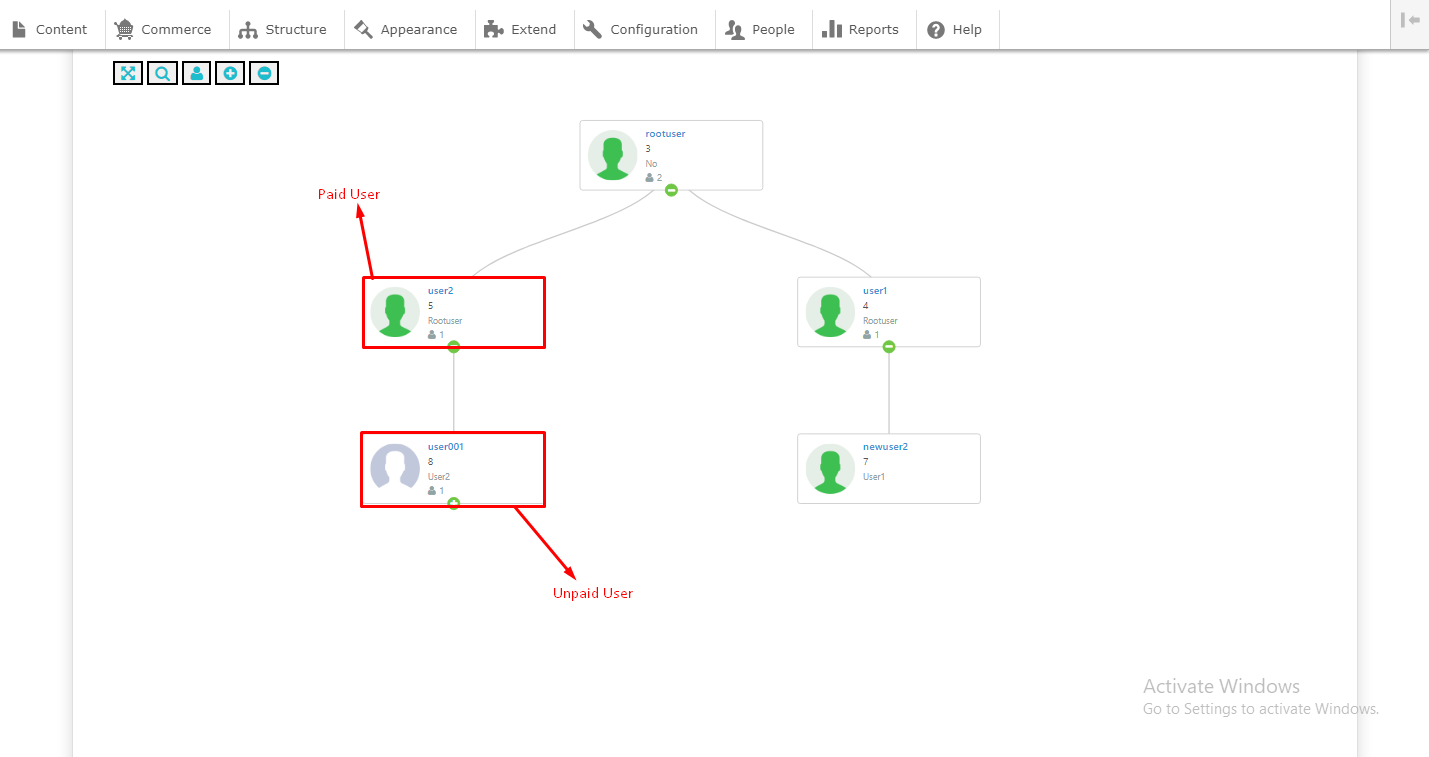Open the Structure admin menu
This screenshot has height=757, width=1429.
(x=284, y=29)
